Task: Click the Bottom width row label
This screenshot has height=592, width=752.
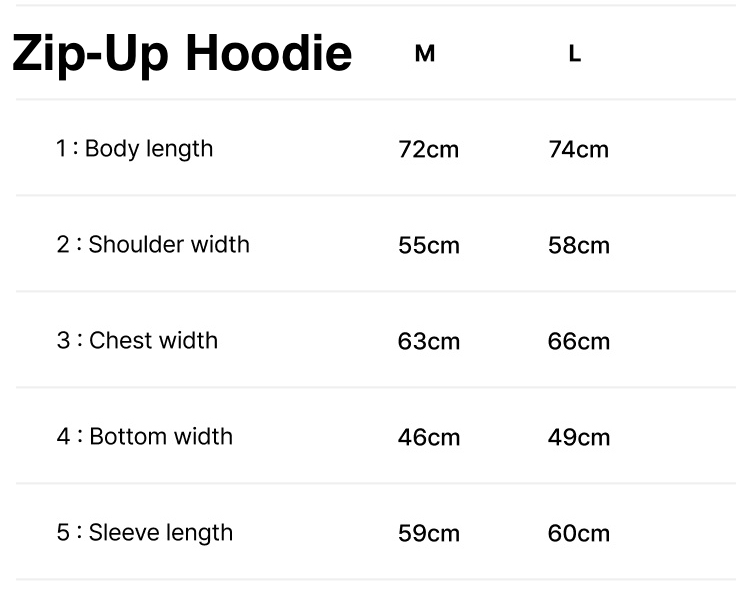Action: pos(161,437)
